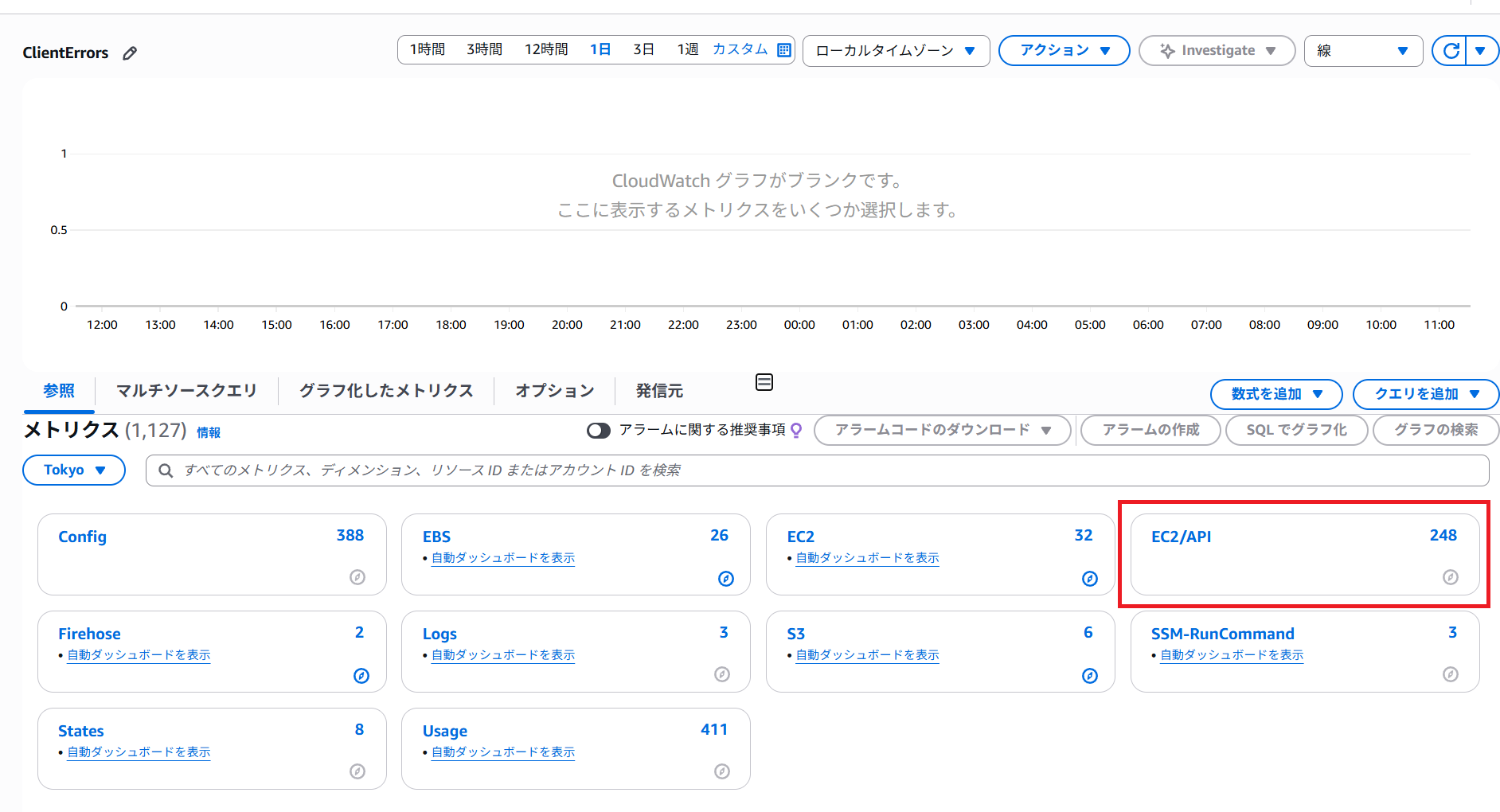Switch to the オプション tab

pyautogui.click(x=555, y=391)
